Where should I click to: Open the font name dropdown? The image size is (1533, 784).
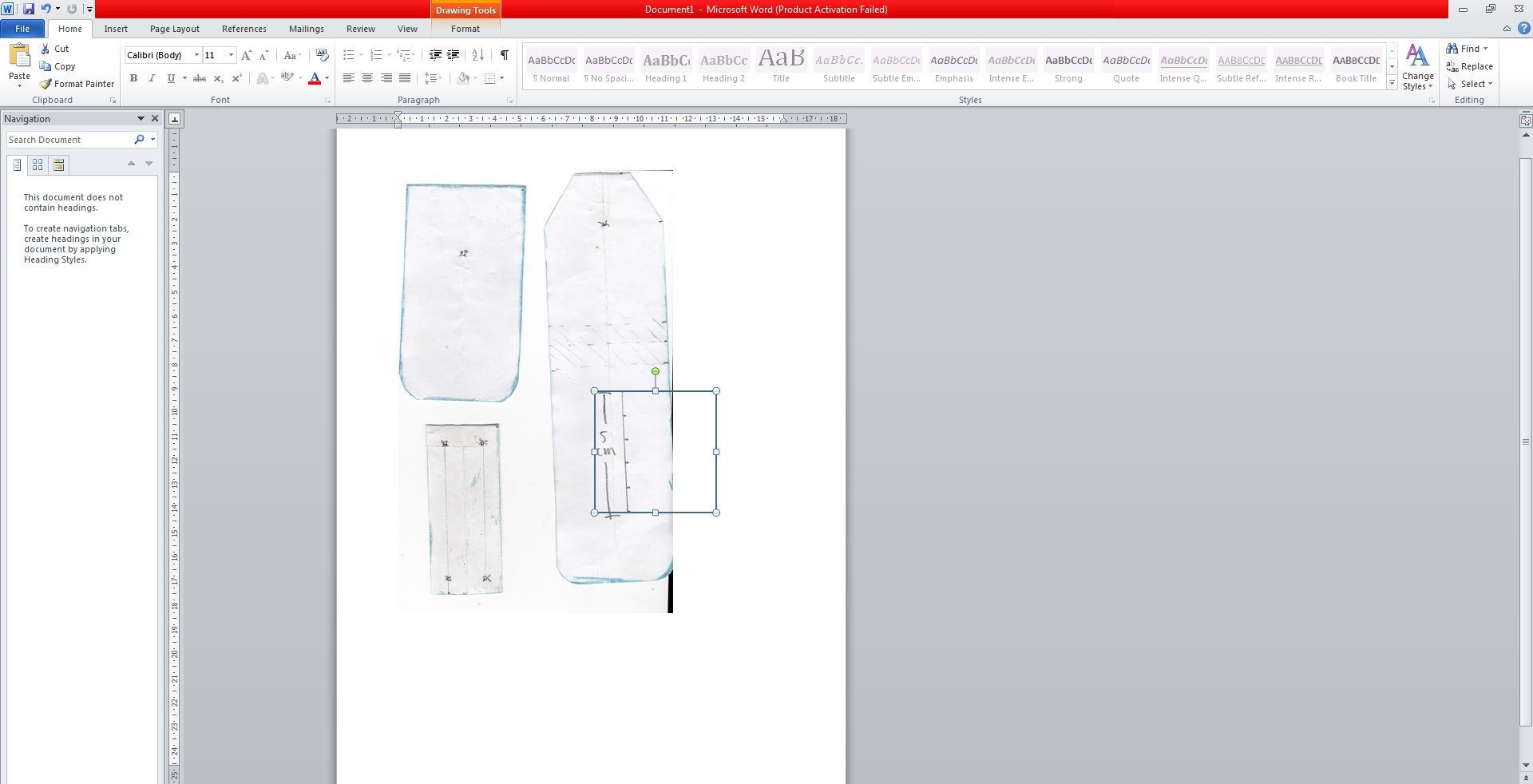click(x=196, y=55)
